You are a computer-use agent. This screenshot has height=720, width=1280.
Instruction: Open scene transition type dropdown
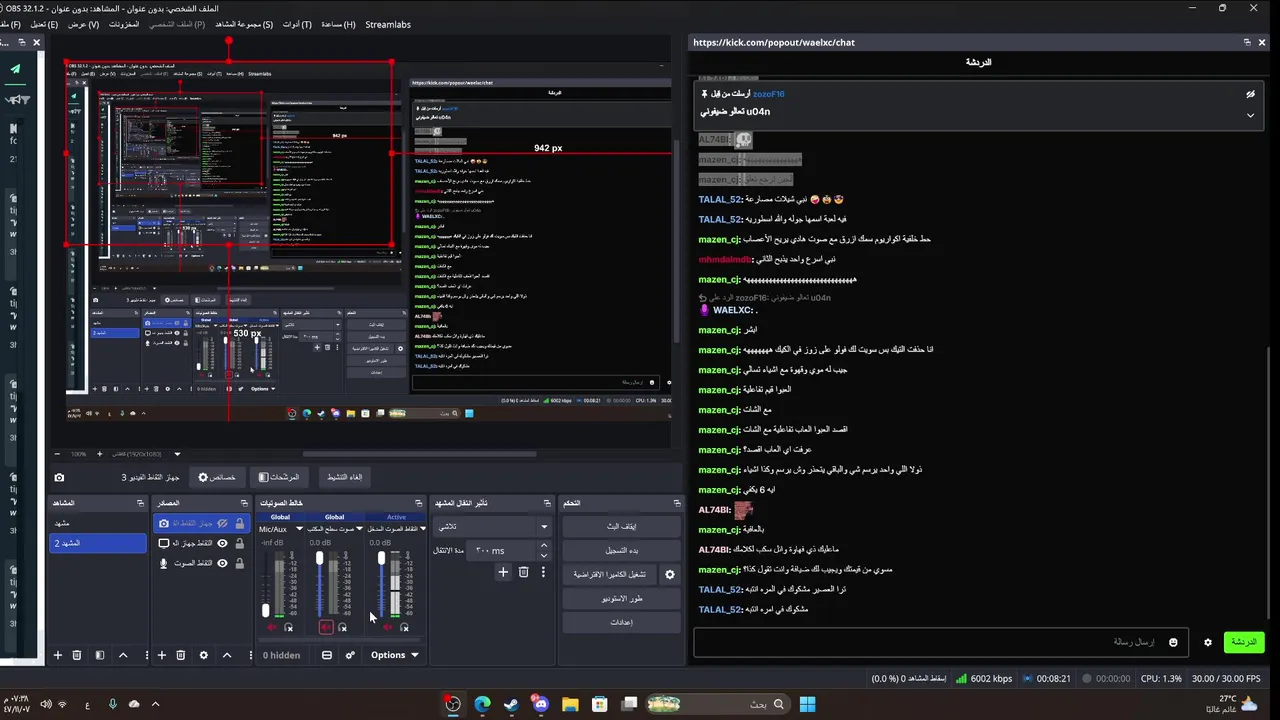coord(494,526)
